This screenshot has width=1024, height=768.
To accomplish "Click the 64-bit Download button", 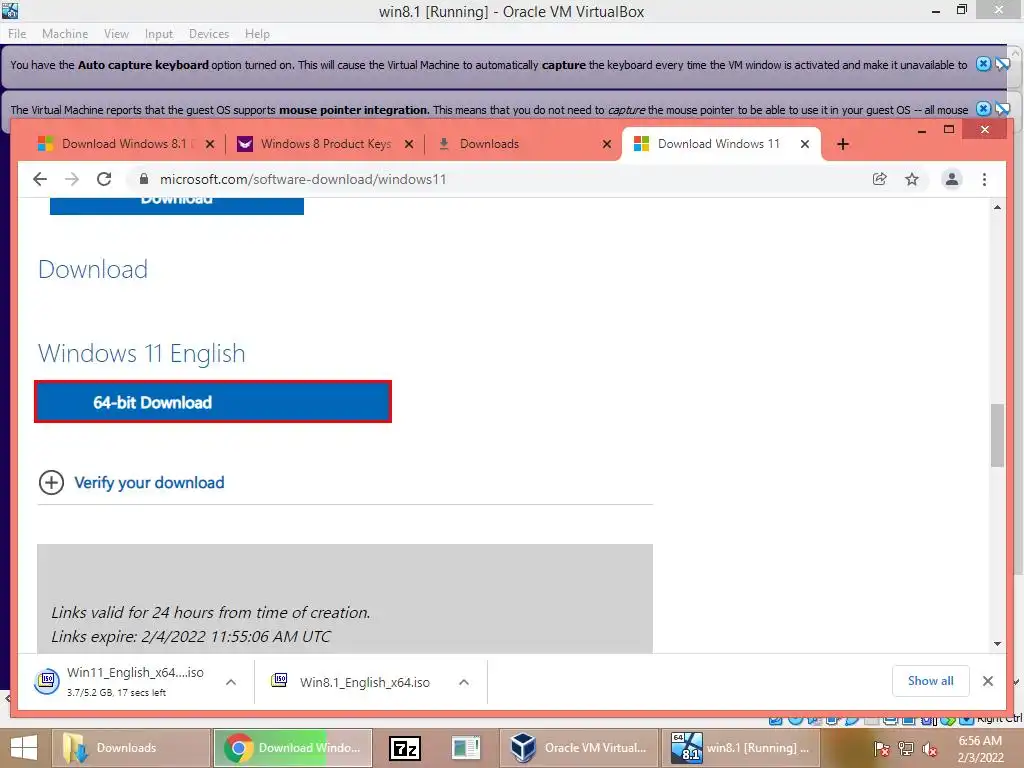I will tap(213, 402).
